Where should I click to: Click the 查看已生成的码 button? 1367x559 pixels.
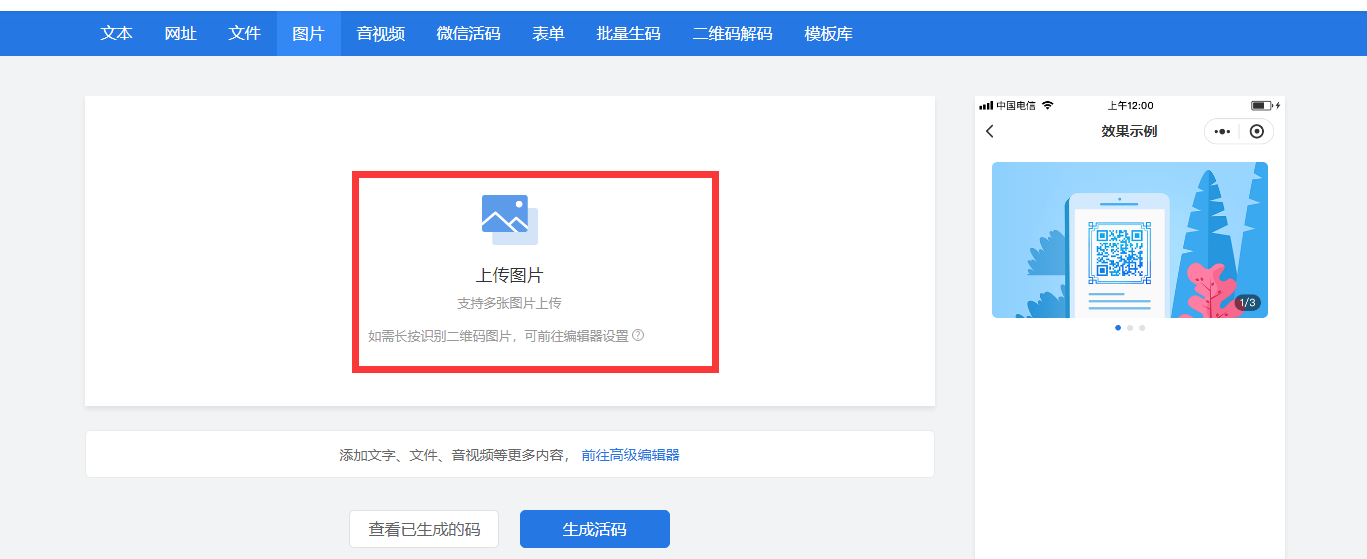click(x=424, y=529)
